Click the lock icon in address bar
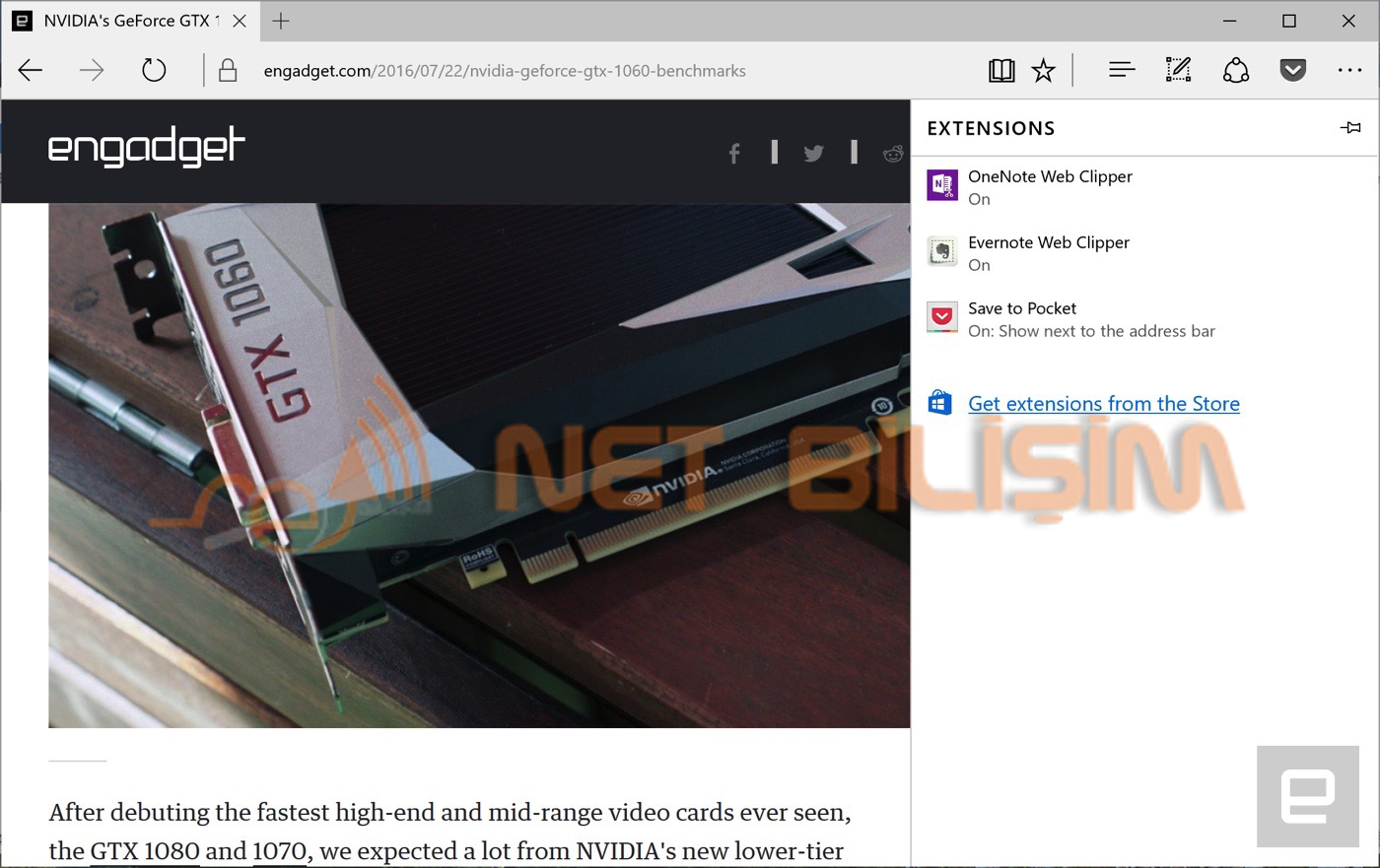Viewport: 1380px width, 868px height. coord(228,70)
